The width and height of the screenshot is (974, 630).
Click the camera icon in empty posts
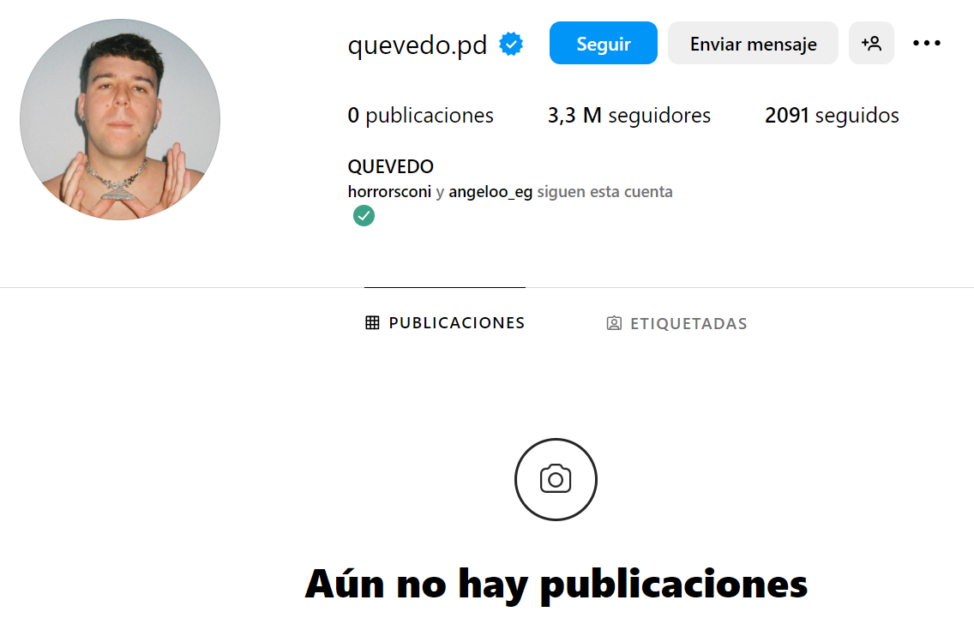(555, 479)
